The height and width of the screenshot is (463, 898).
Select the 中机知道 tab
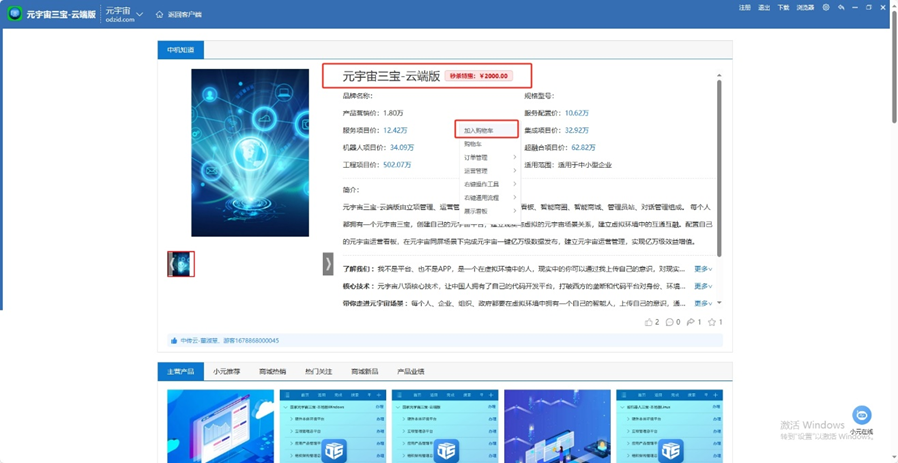click(180, 50)
